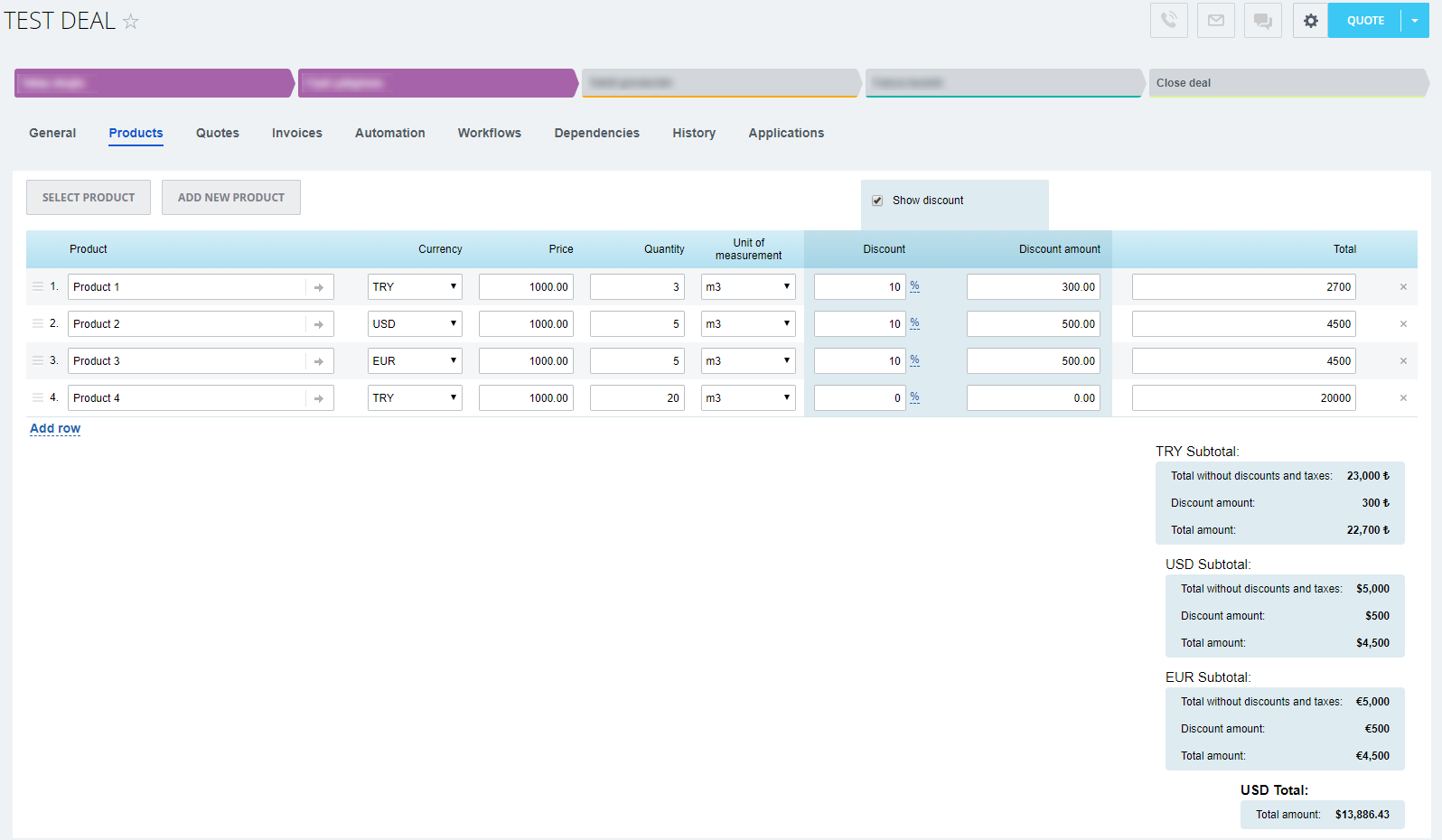
Task: Toggle discount type percent for Product 1
Action: click(x=914, y=286)
